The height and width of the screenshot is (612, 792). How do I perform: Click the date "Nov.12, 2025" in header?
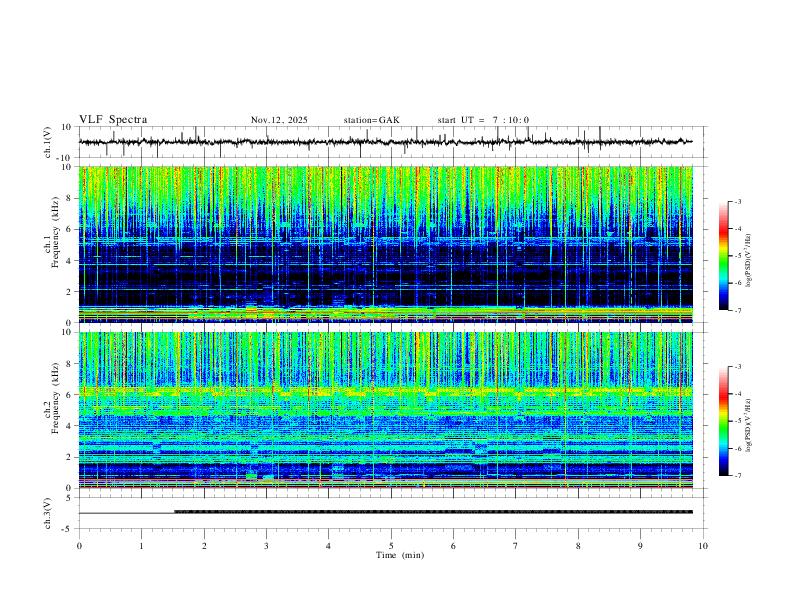click(279, 120)
